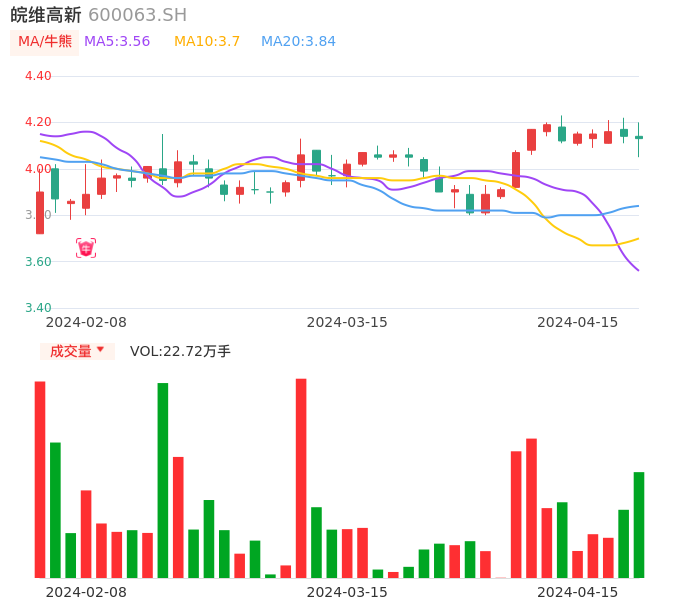Click the first red volume bar at far left
Screen dimensions: 686x606
(x=40, y=479)
